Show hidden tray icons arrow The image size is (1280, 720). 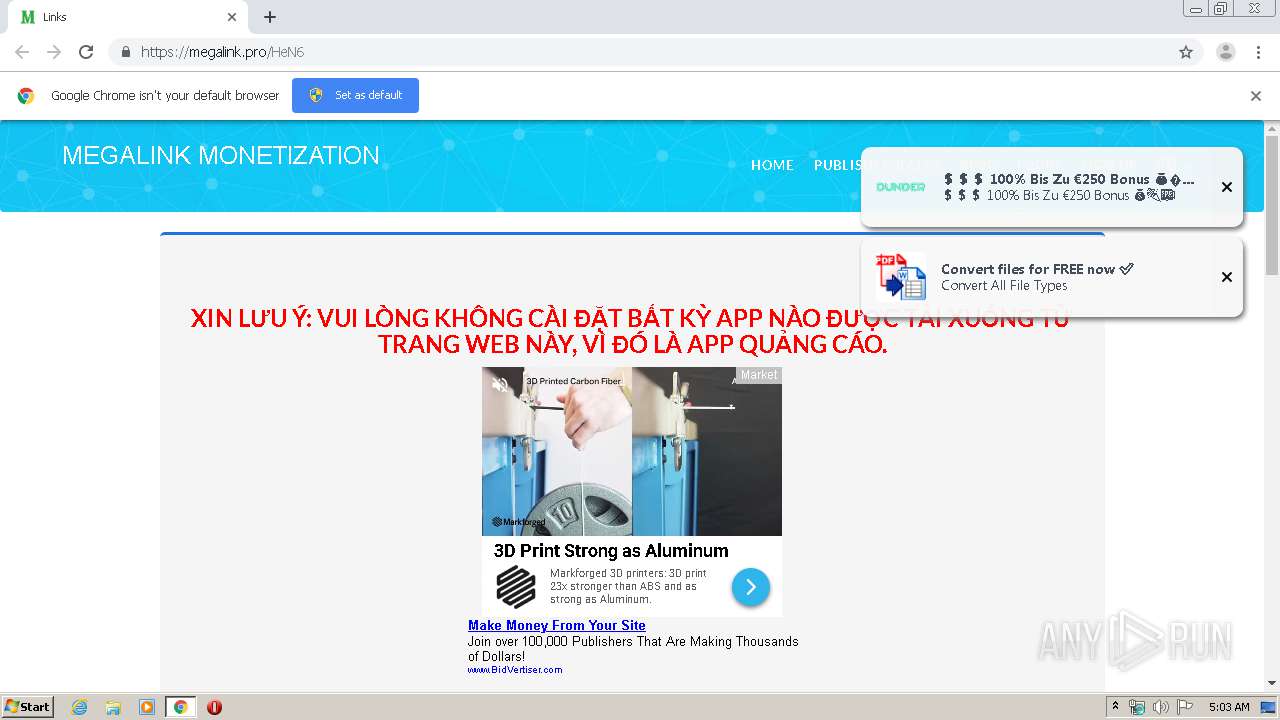1115,707
